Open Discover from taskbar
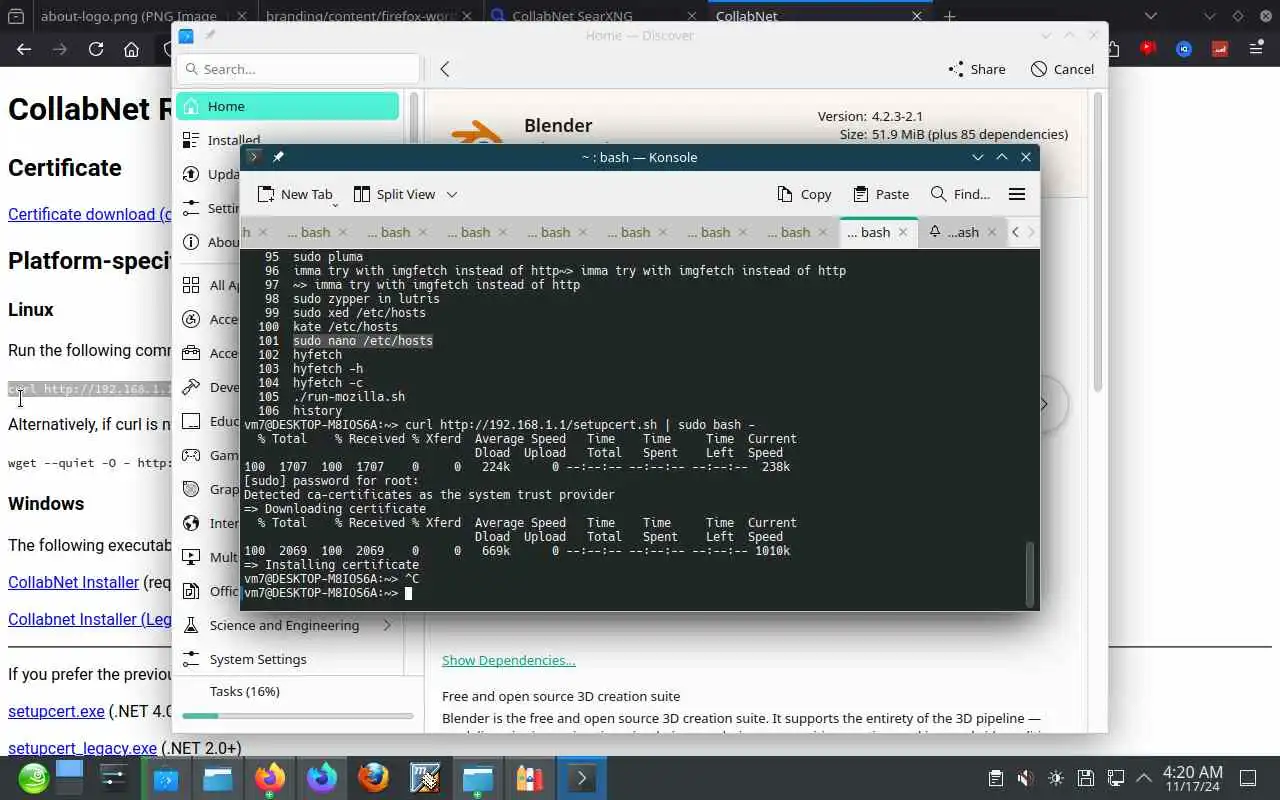The width and height of the screenshot is (1280, 800). [x=166, y=777]
